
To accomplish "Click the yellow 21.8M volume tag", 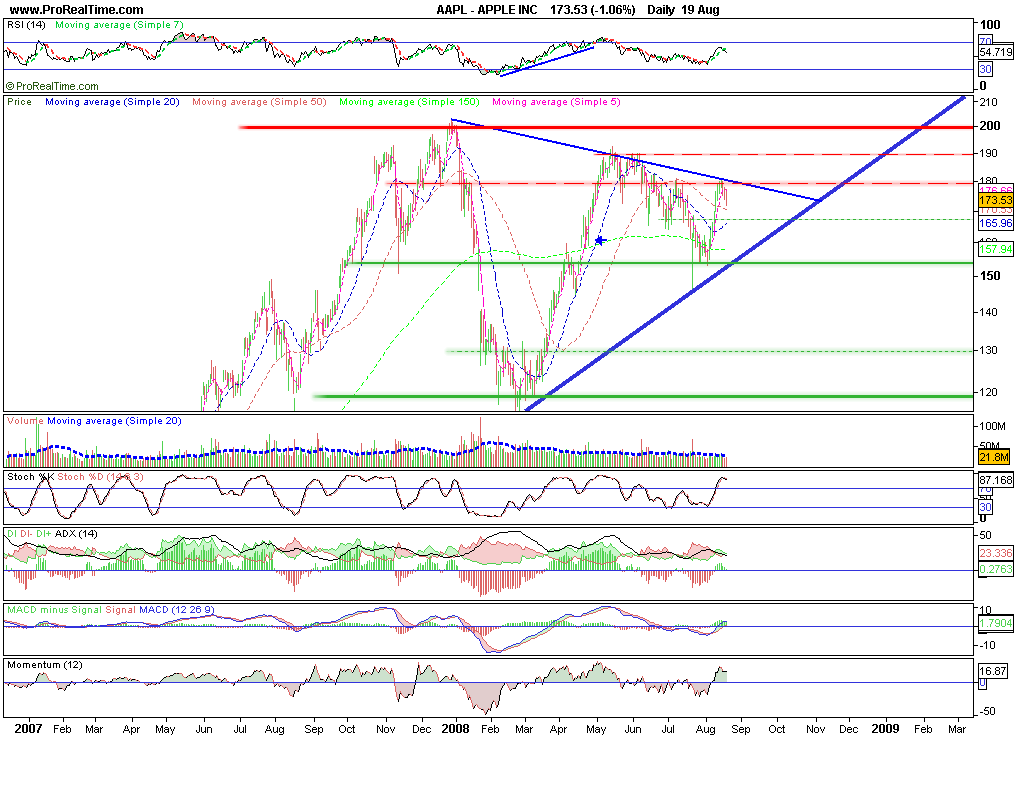I will pyautogui.click(x=995, y=456).
